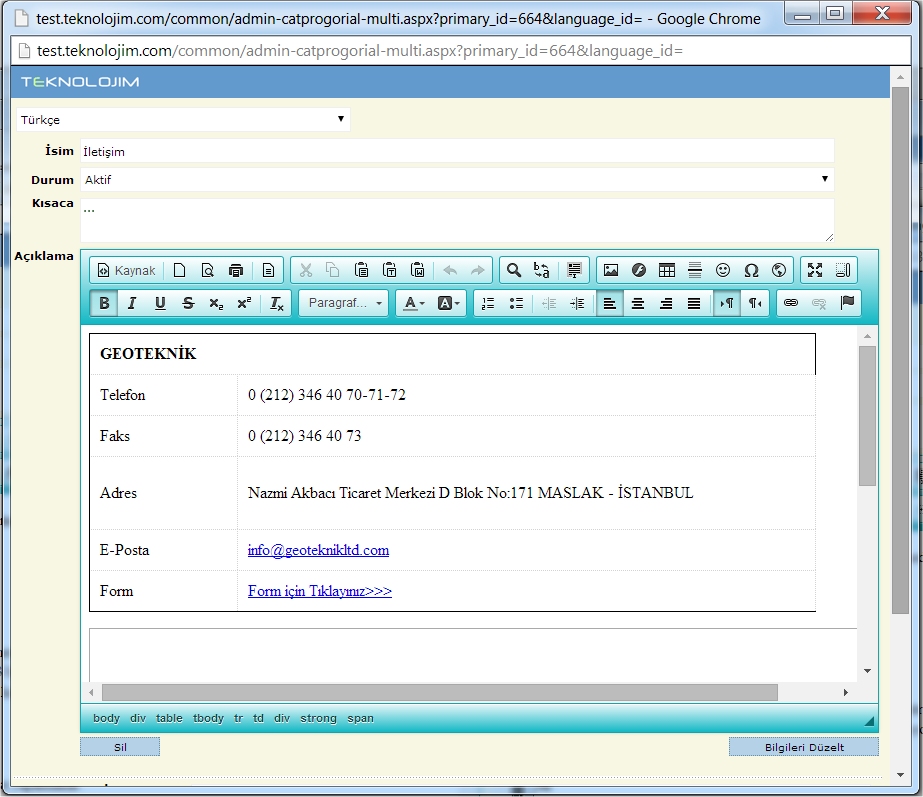Toggle numbered list
Viewport: 923px width, 797px height.
coord(488,303)
